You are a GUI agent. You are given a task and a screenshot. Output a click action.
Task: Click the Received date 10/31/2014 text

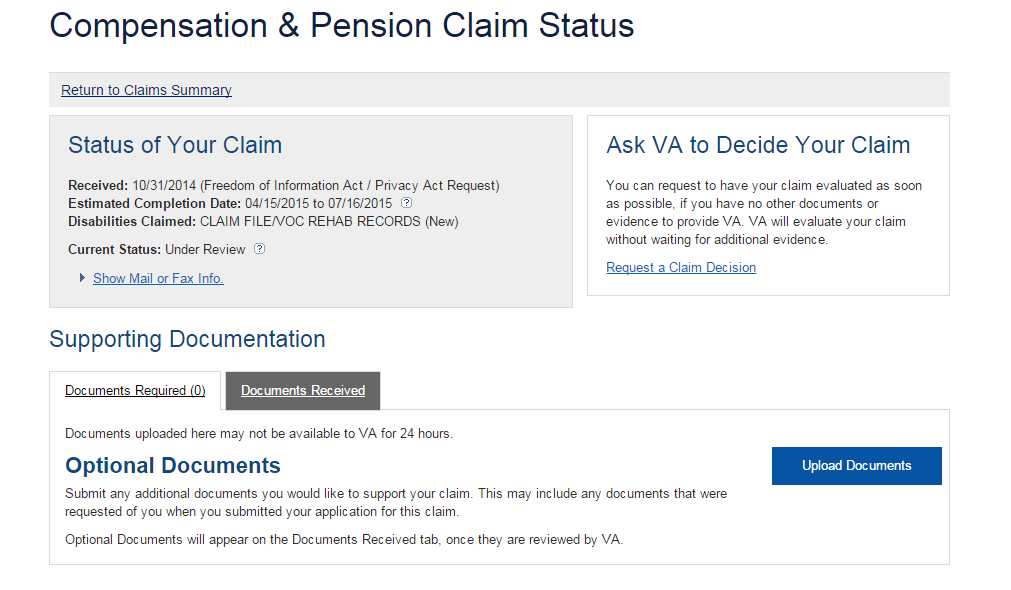tap(165, 186)
